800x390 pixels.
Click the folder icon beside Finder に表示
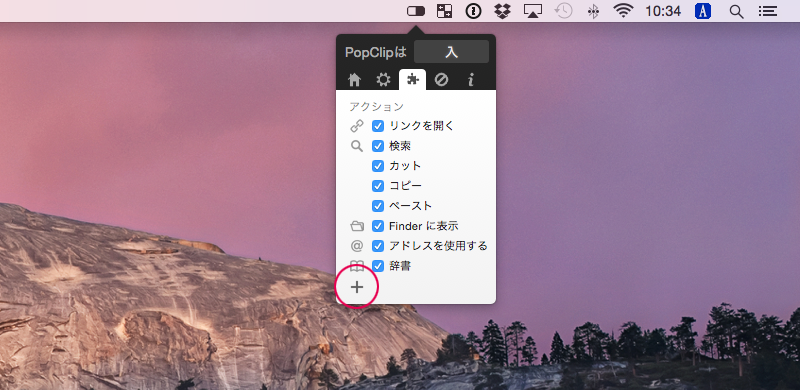tap(357, 226)
